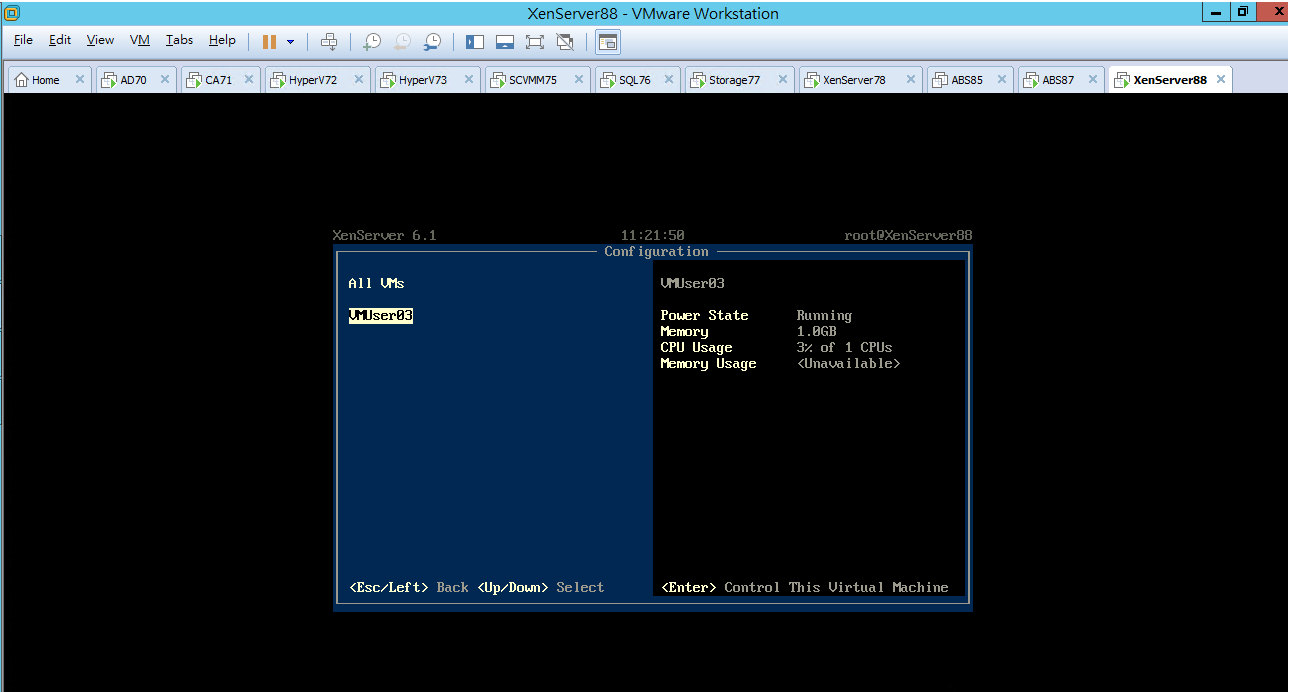Open the File menu
Screen dimensions: 1289x692
[23, 40]
